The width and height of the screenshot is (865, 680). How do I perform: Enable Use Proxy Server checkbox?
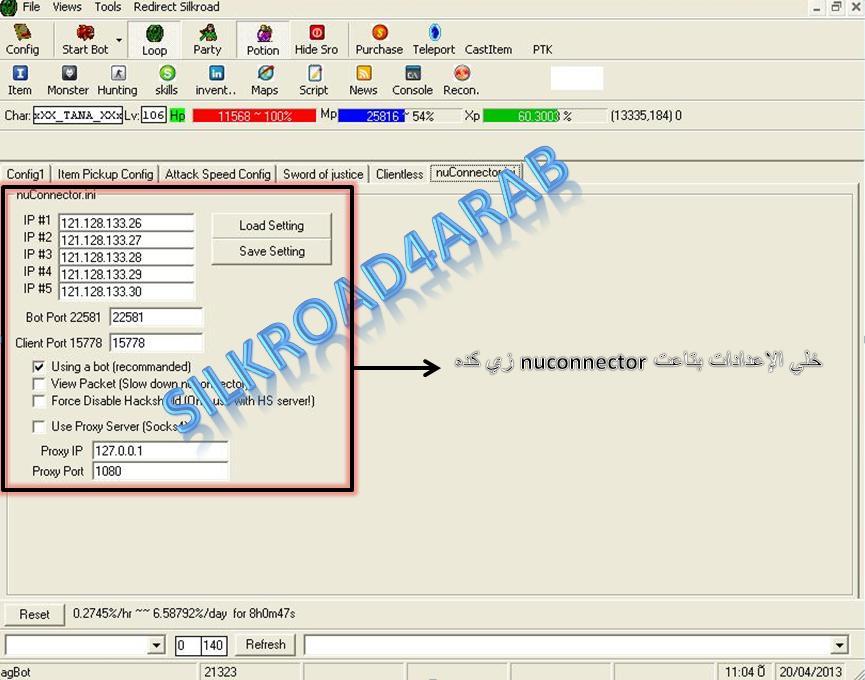coord(39,426)
